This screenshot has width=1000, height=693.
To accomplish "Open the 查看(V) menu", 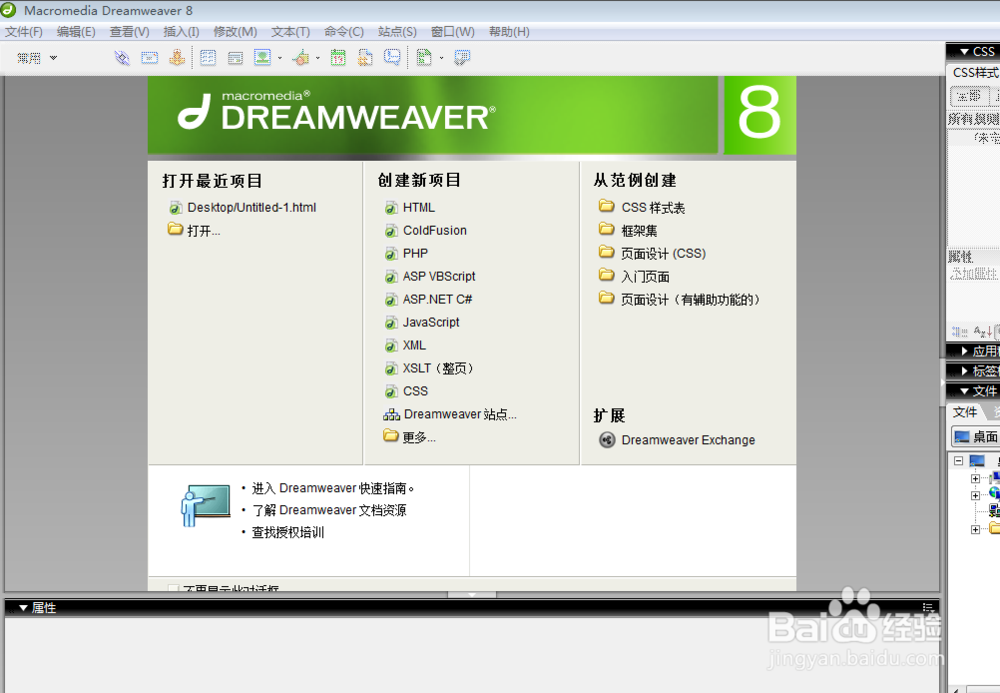I will [129, 32].
